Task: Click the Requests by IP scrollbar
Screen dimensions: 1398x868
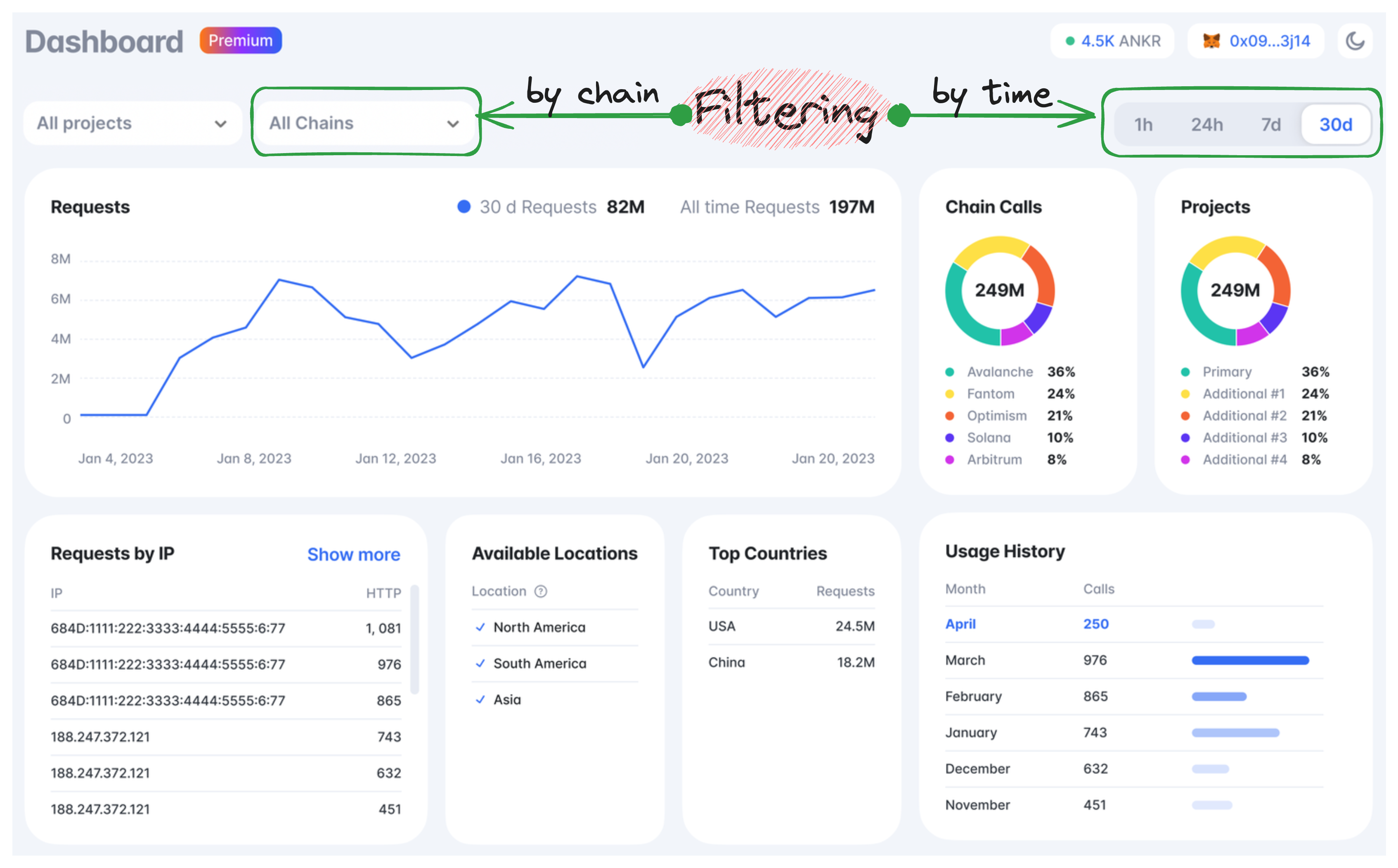Action: pos(414,639)
